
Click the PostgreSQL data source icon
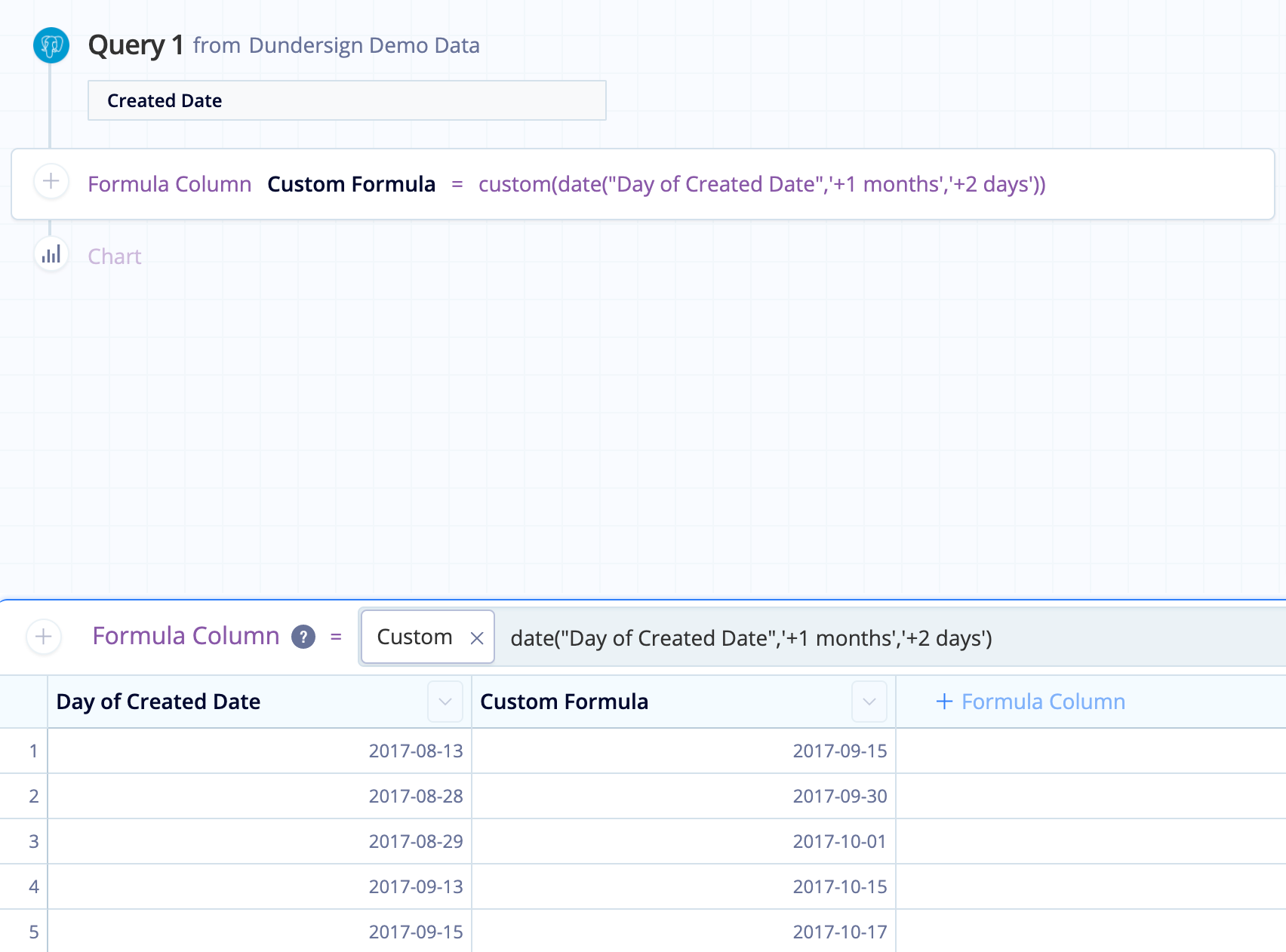click(51, 45)
